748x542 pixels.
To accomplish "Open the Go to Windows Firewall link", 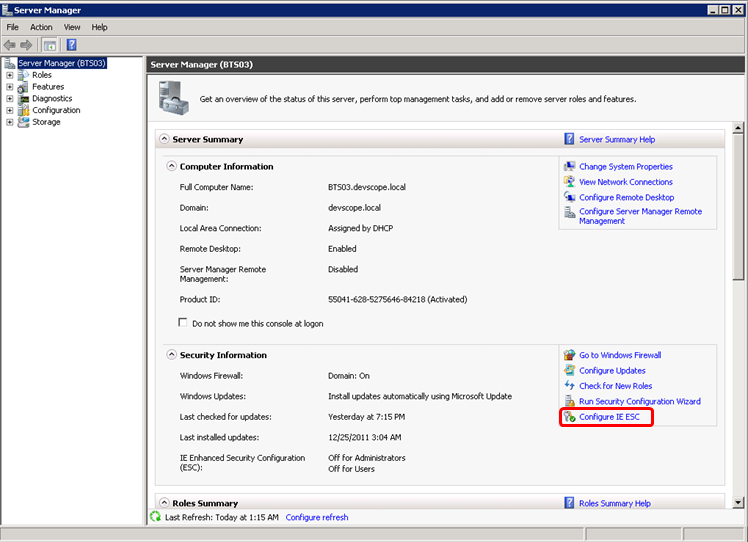I will (x=620, y=355).
